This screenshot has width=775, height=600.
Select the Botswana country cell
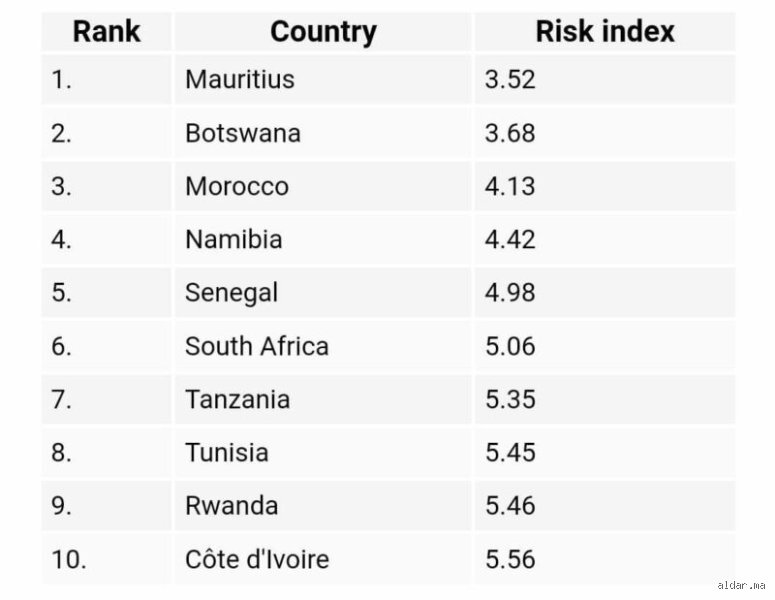[323, 133]
